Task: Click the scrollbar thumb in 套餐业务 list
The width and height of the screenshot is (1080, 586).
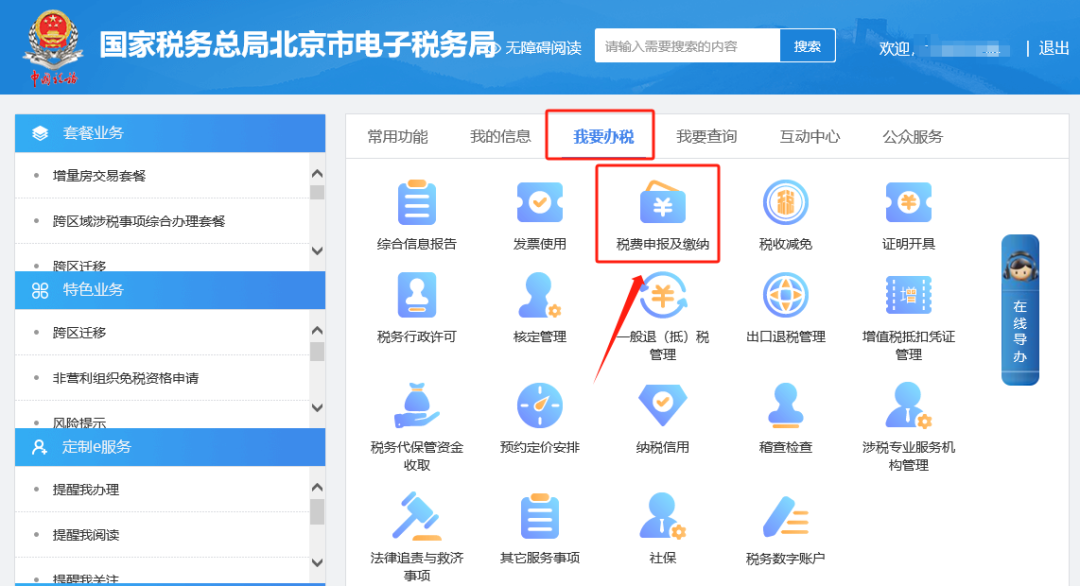Action: (x=317, y=192)
